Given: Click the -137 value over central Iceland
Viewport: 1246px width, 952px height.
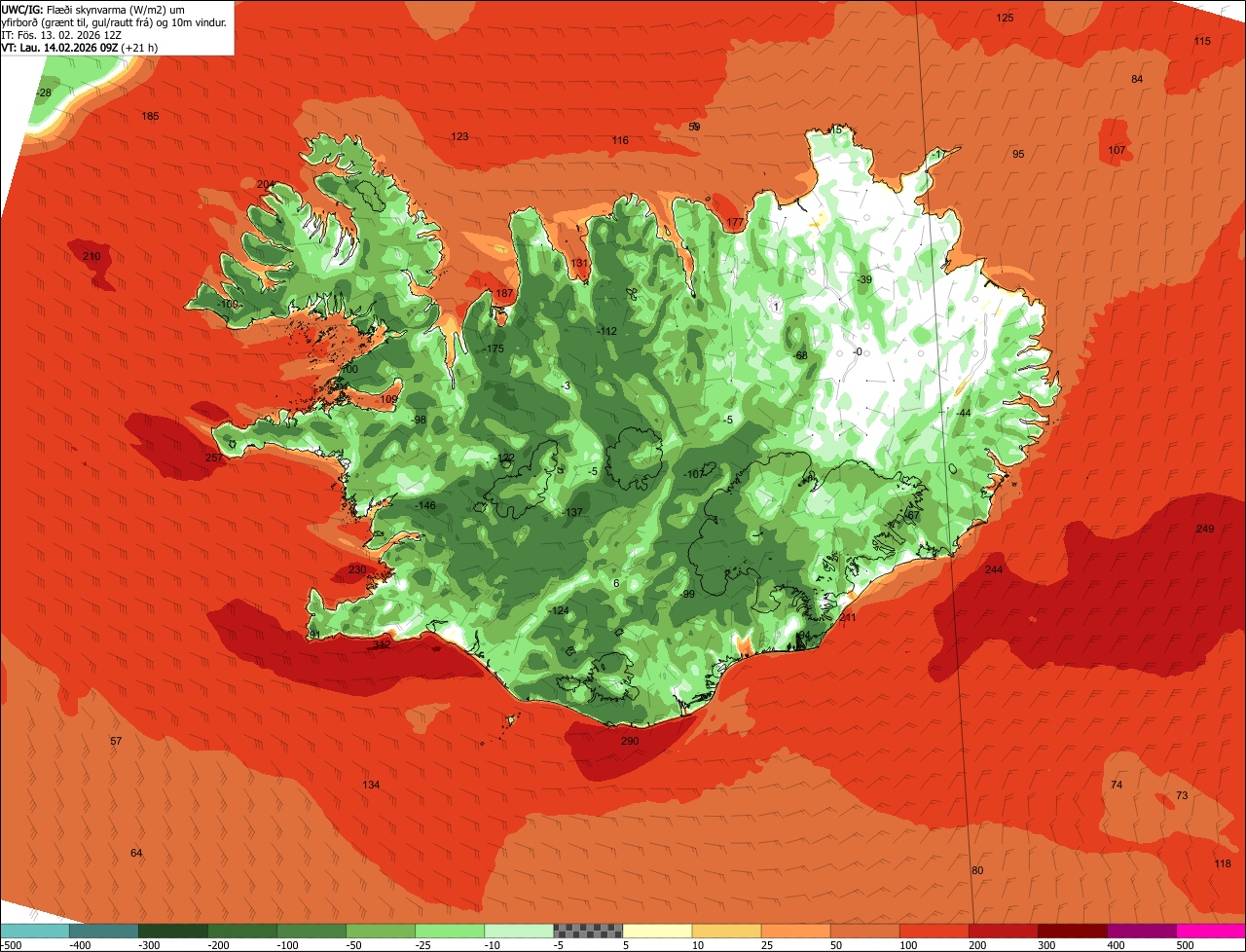Looking at the screenshot, I should [572, 512].
